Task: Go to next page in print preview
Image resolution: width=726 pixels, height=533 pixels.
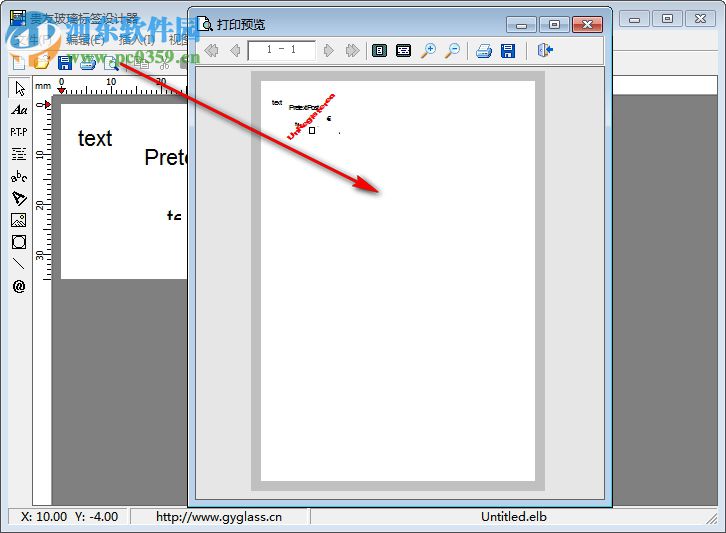Action: [328, 50]
